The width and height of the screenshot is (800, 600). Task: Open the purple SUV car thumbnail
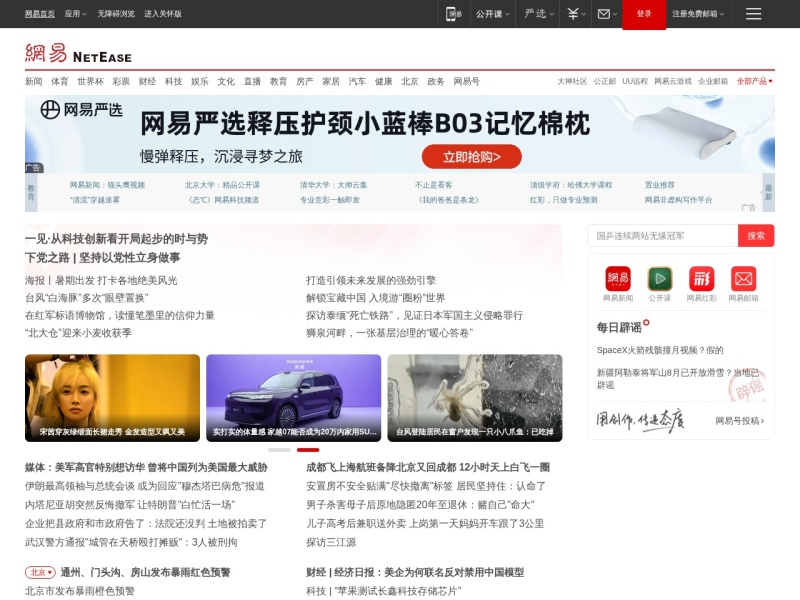pyautogui.click(x=293, y=398)
